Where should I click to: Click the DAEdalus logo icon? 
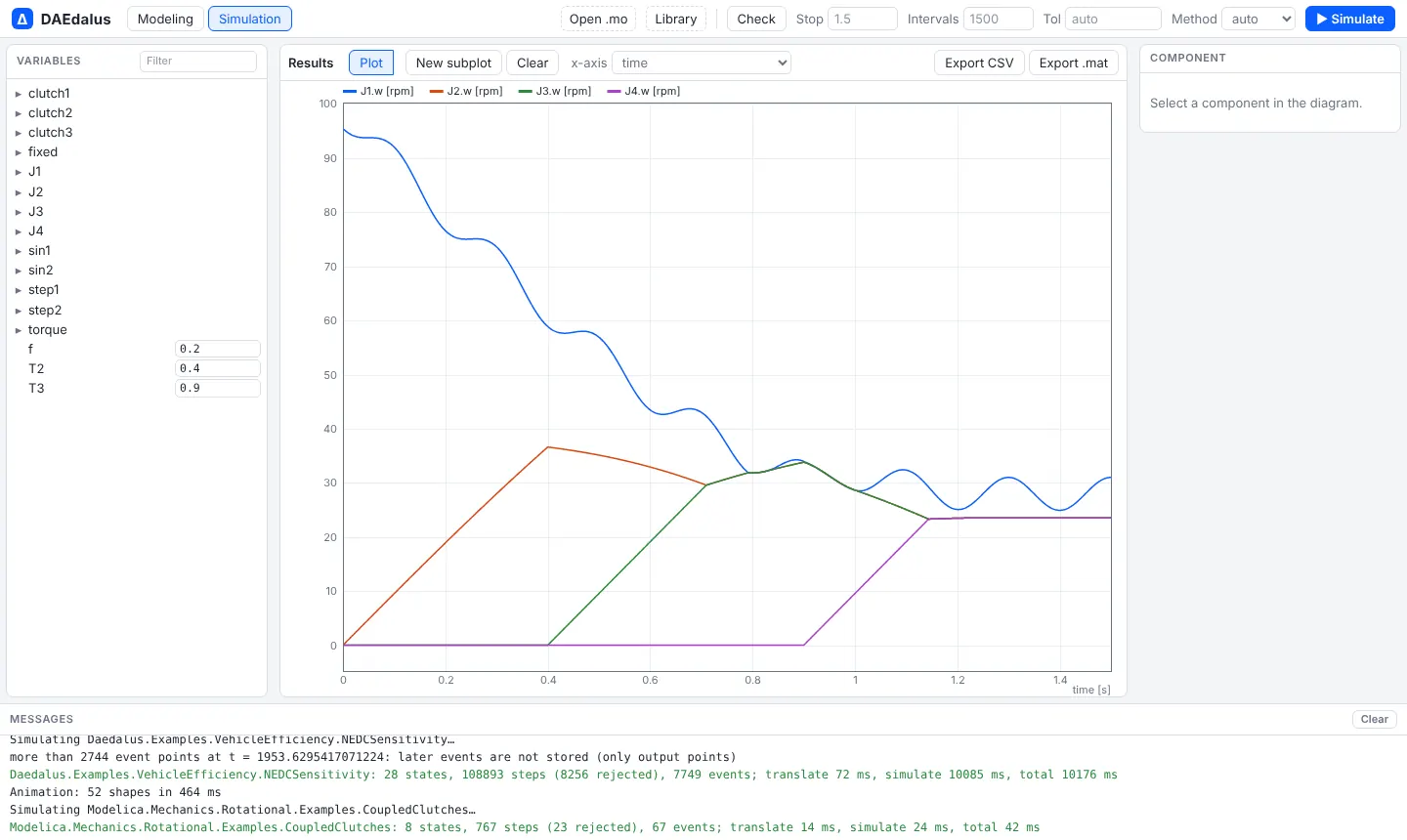tap(21, 19)
